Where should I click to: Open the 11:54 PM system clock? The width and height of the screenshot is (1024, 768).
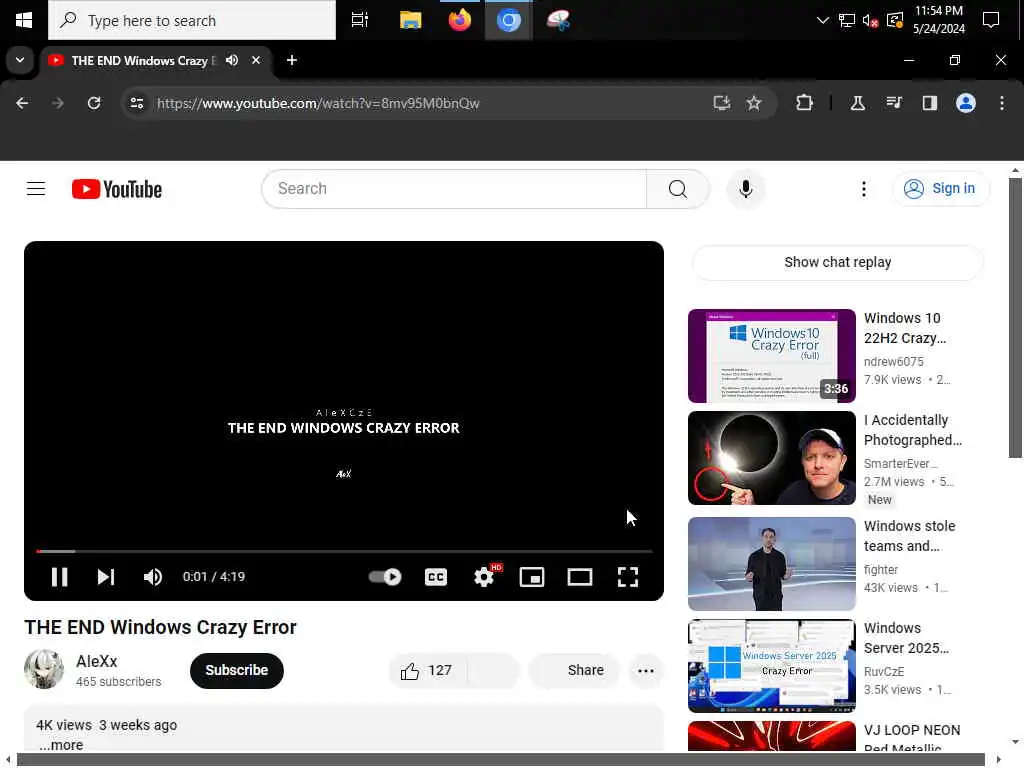click(x=938, y=20)
